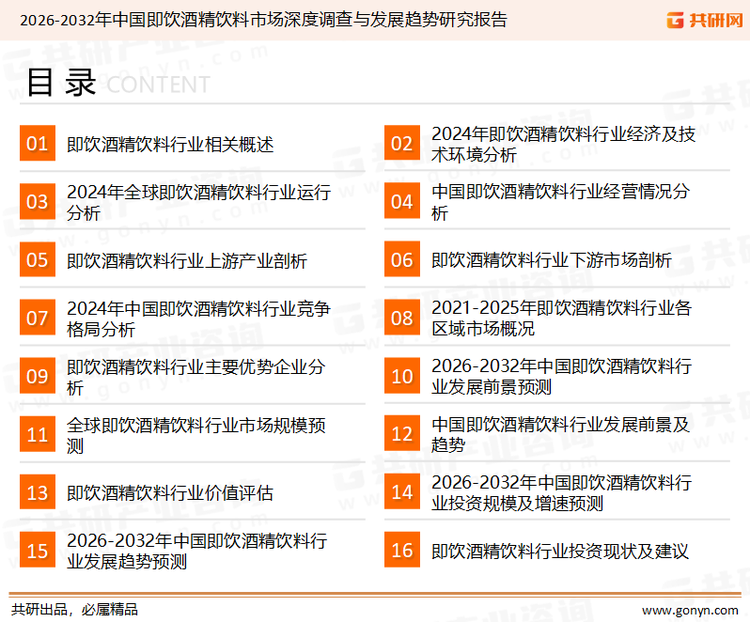Click the orange 04 chapter badge

402,201
